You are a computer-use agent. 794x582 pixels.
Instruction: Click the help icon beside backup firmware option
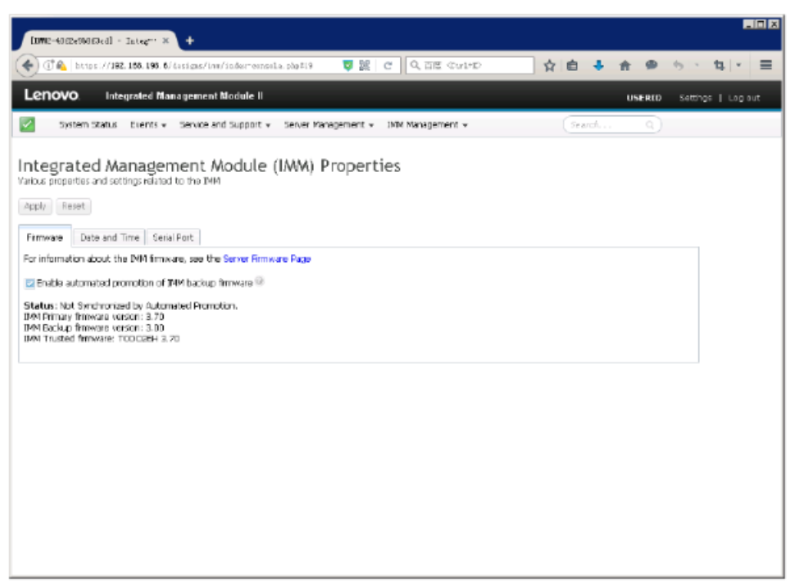[x=260, y=281]
